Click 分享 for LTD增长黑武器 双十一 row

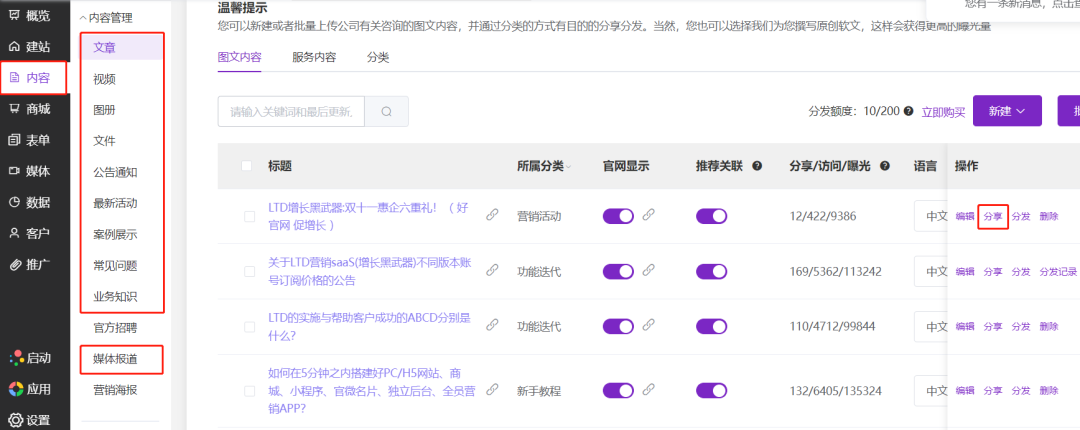993,216
